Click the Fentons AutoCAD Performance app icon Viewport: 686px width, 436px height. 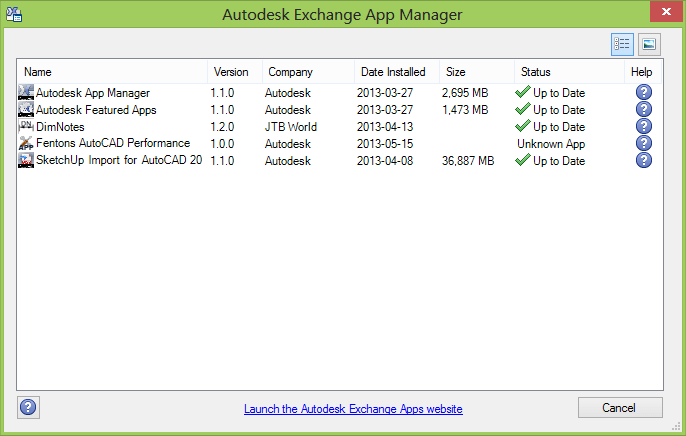click(26, 143)
